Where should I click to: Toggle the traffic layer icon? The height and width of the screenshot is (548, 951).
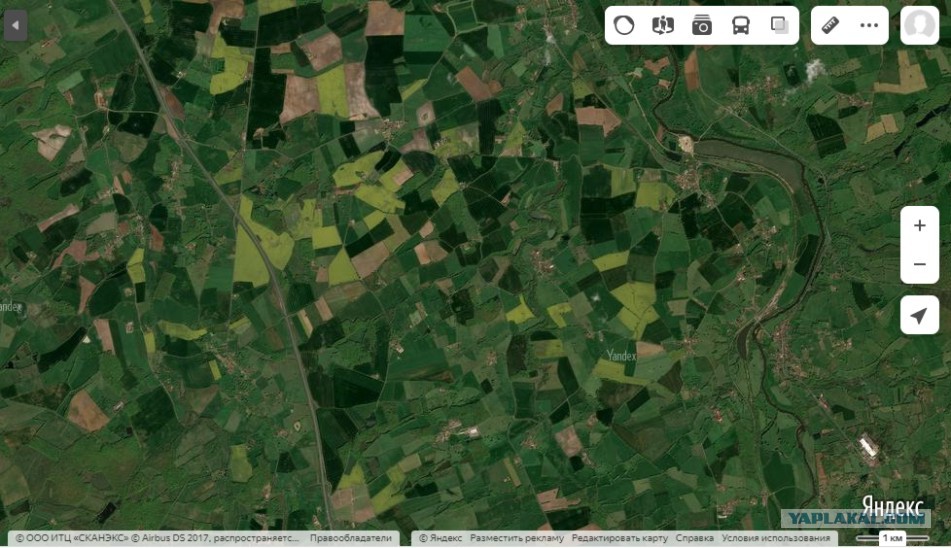click(x=624, y=25)
